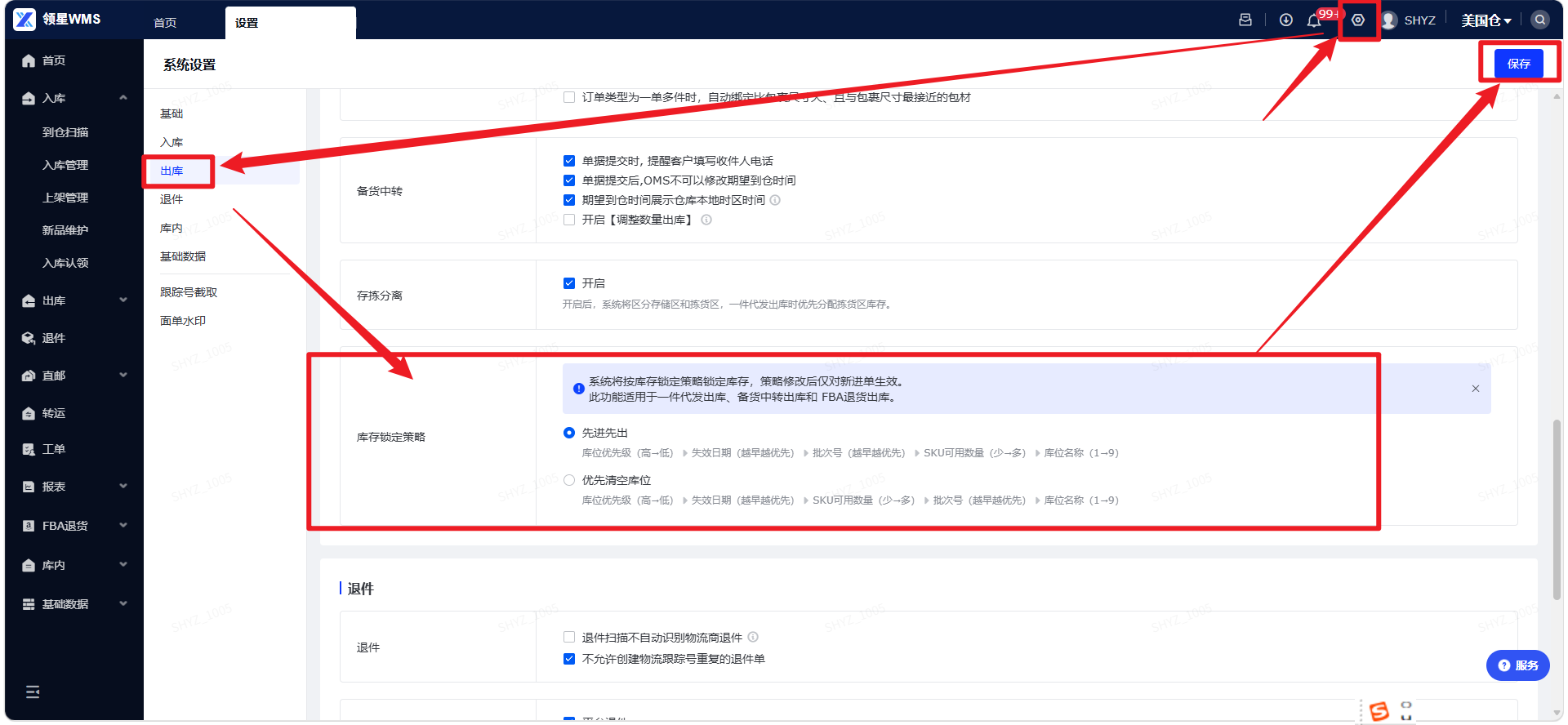1568x725 pixels.
Task: Click the 转运 sidebar icon
Action: coord(29,413)
